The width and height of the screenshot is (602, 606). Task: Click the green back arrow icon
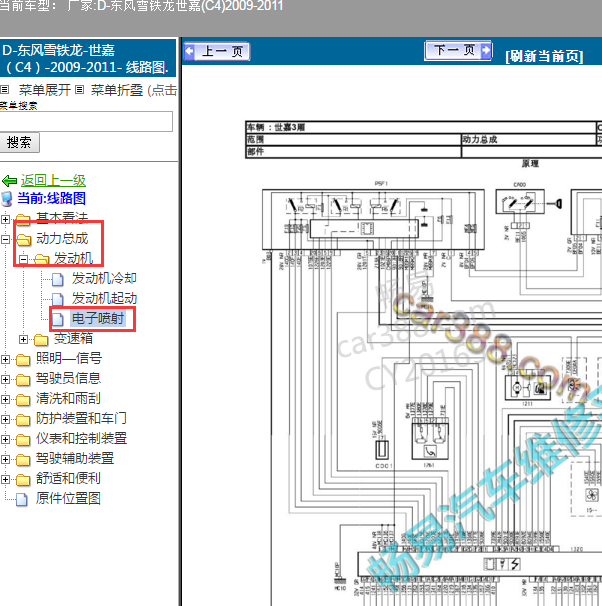coord(9,180)
